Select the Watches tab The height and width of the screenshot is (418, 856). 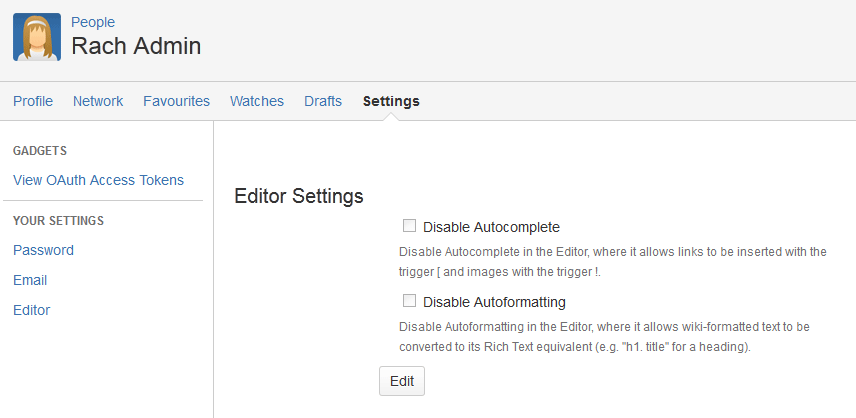257,101
